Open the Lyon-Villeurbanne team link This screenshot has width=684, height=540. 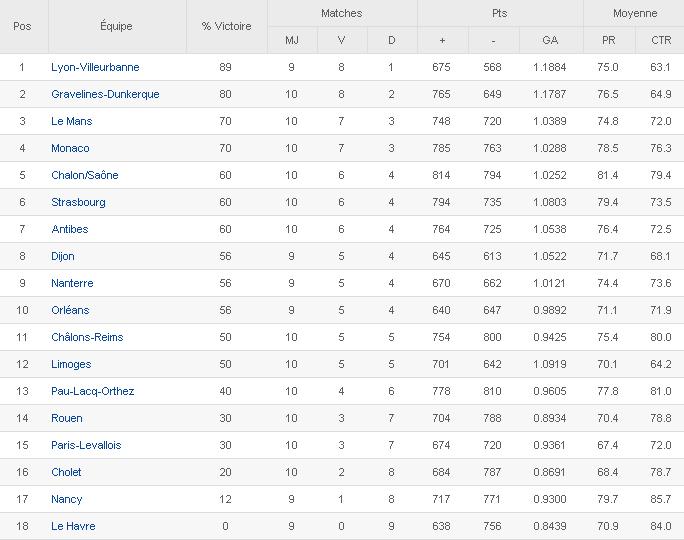pos(95,67)
